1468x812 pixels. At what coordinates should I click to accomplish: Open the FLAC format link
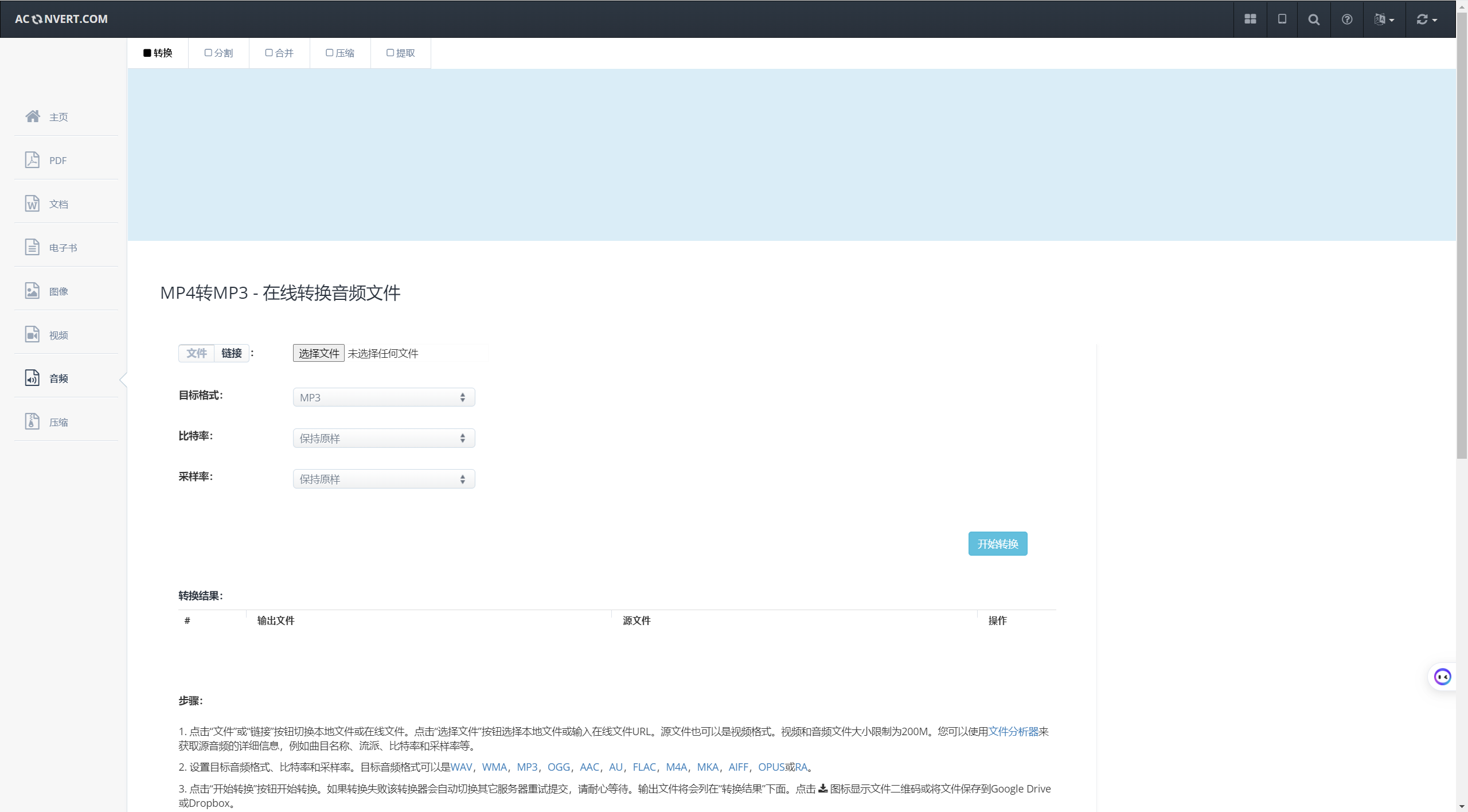(645, 767)
